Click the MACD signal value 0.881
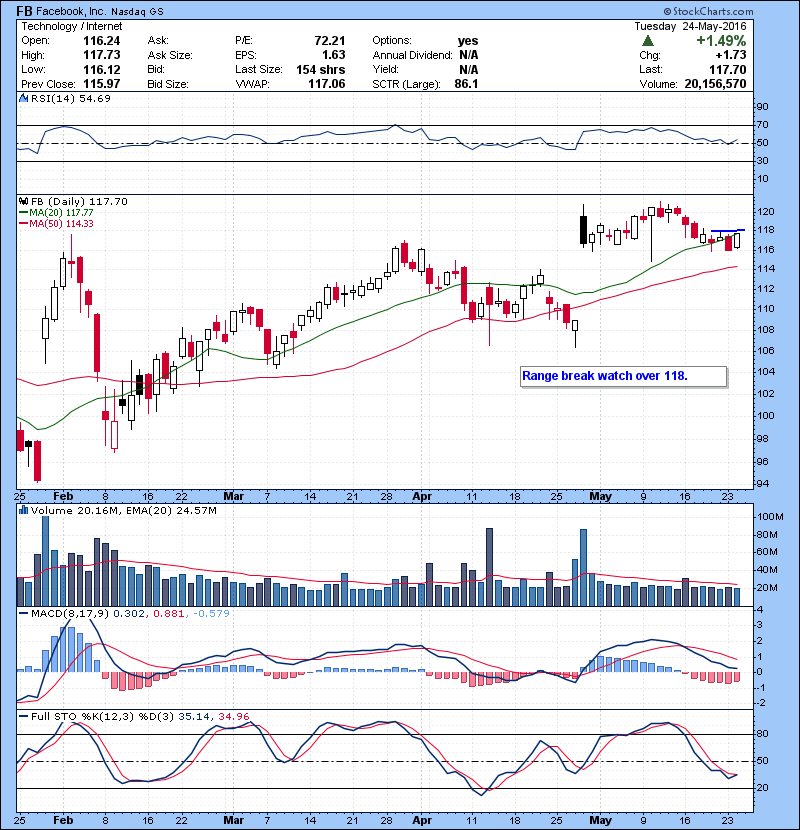This screenshot has height=830, width=800. coord(168,614)
